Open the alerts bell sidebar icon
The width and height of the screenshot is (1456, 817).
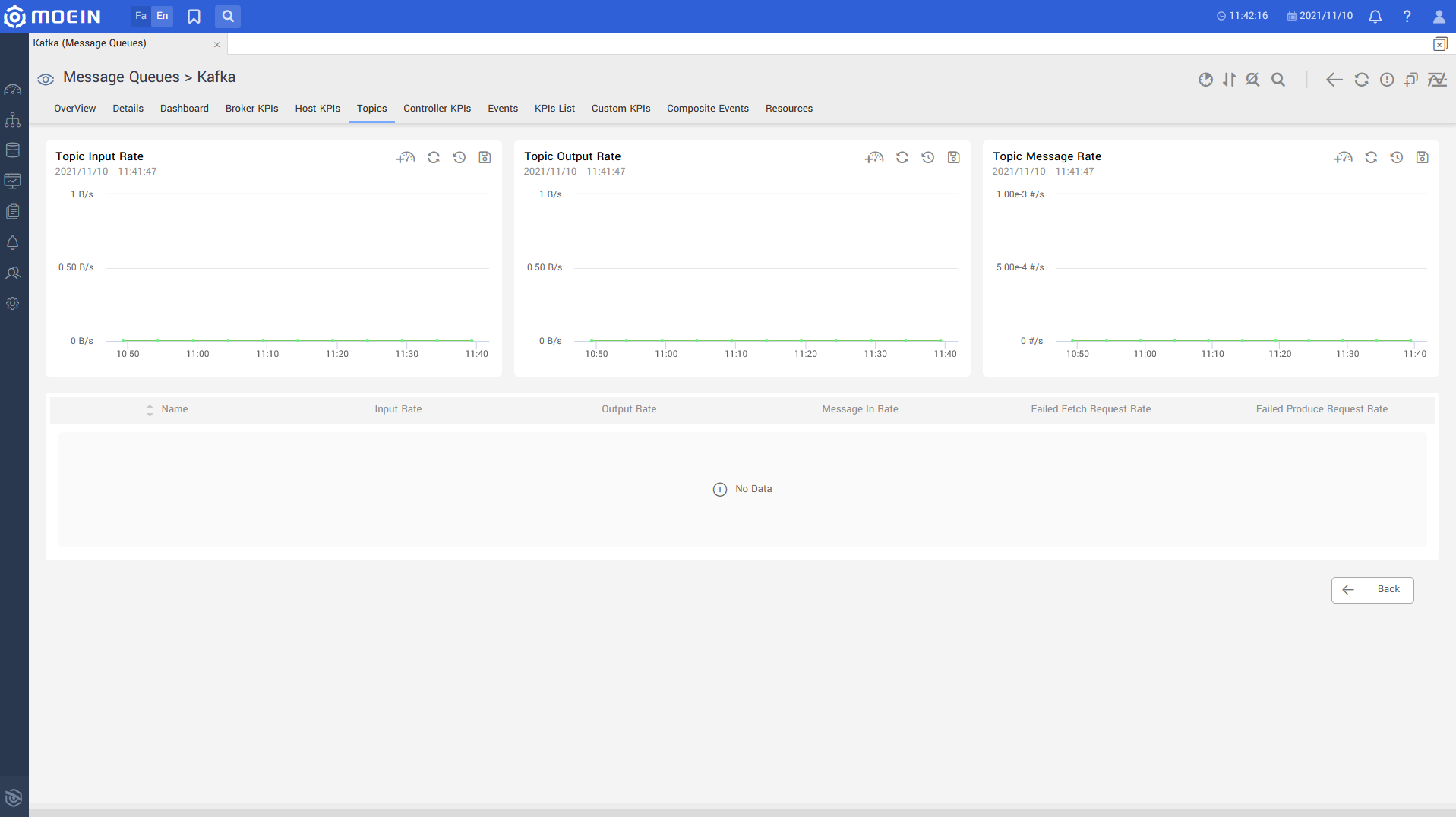[x=13, y=243]
